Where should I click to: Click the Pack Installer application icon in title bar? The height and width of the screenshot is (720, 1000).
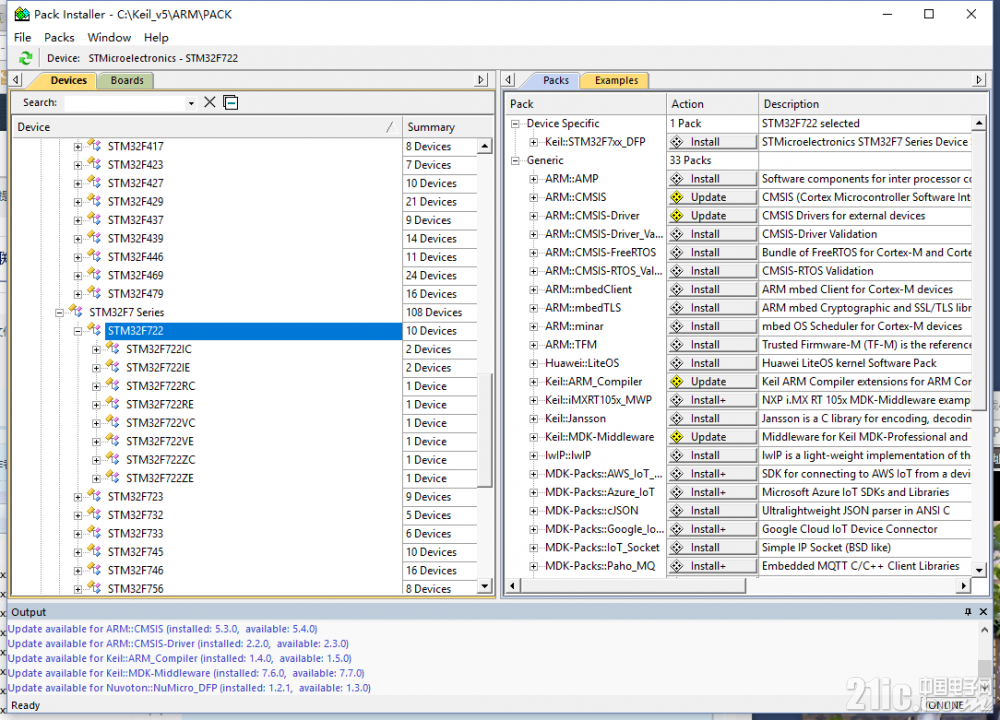point(22,13)
